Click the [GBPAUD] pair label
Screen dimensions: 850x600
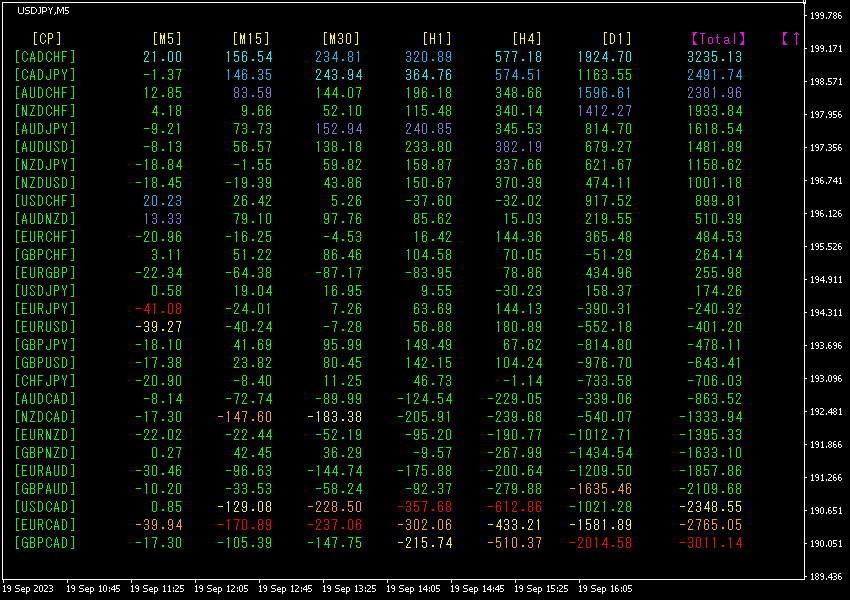pyautogui.click(x=45, y=489)
